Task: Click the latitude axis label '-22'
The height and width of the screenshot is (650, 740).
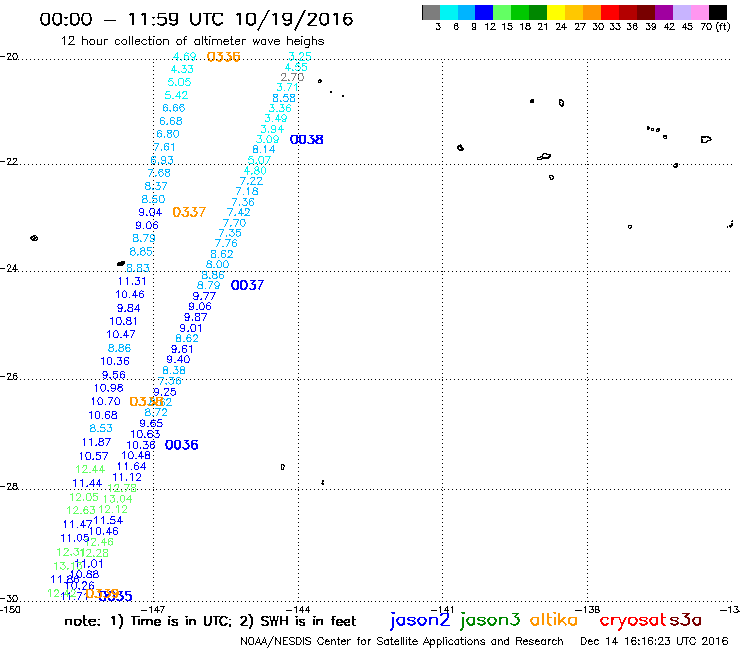Action: point(9,161)
